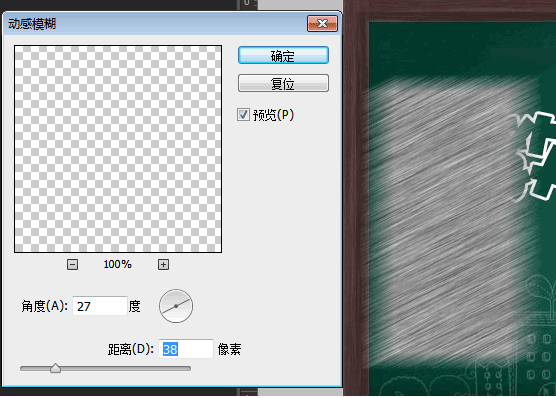Click the 角度(A) label

44,306
